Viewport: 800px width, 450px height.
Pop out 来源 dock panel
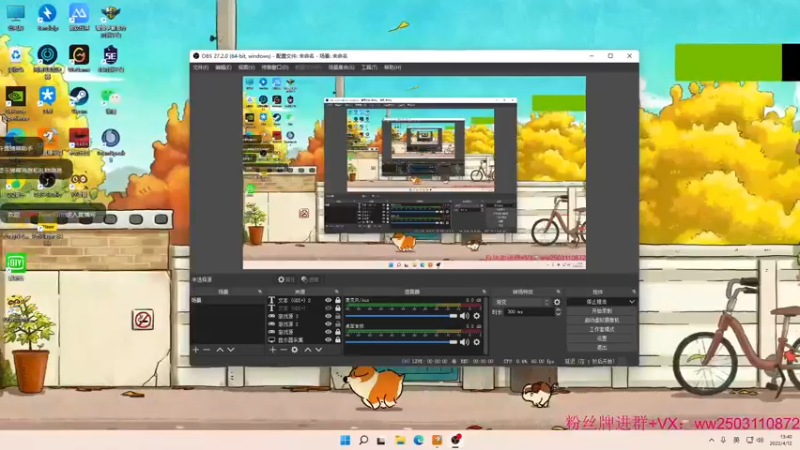tap(336, 292)
